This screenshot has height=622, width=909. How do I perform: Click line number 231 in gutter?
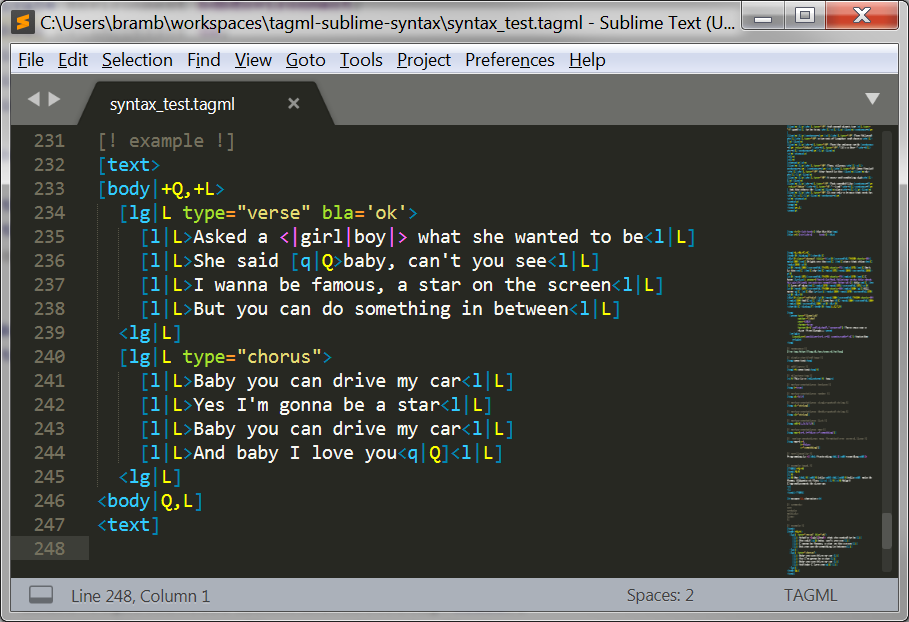[49, 141]
